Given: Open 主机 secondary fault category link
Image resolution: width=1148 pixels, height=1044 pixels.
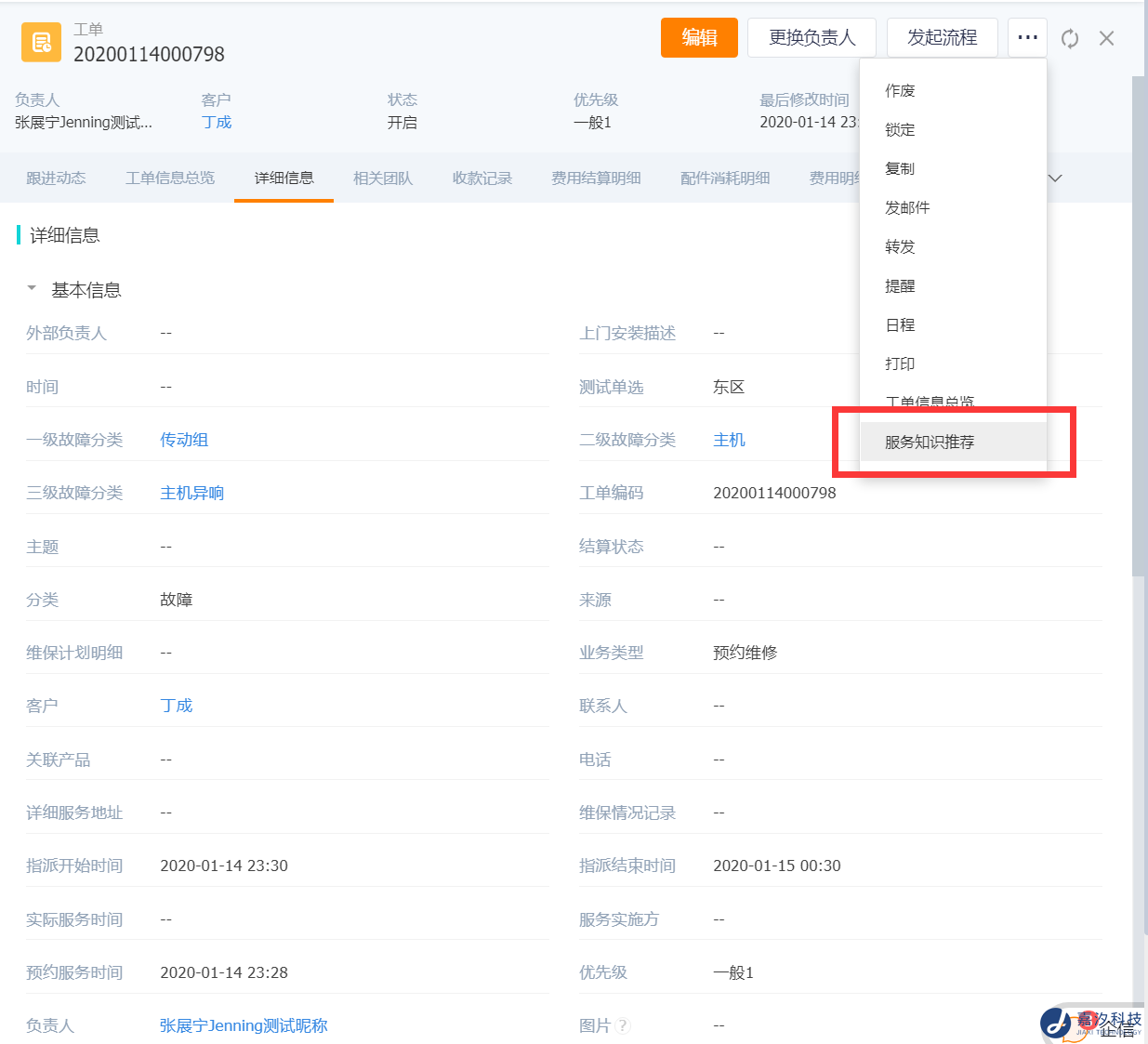Looking at the screenshot, I should pyautogui.click(x=729, y=440).
